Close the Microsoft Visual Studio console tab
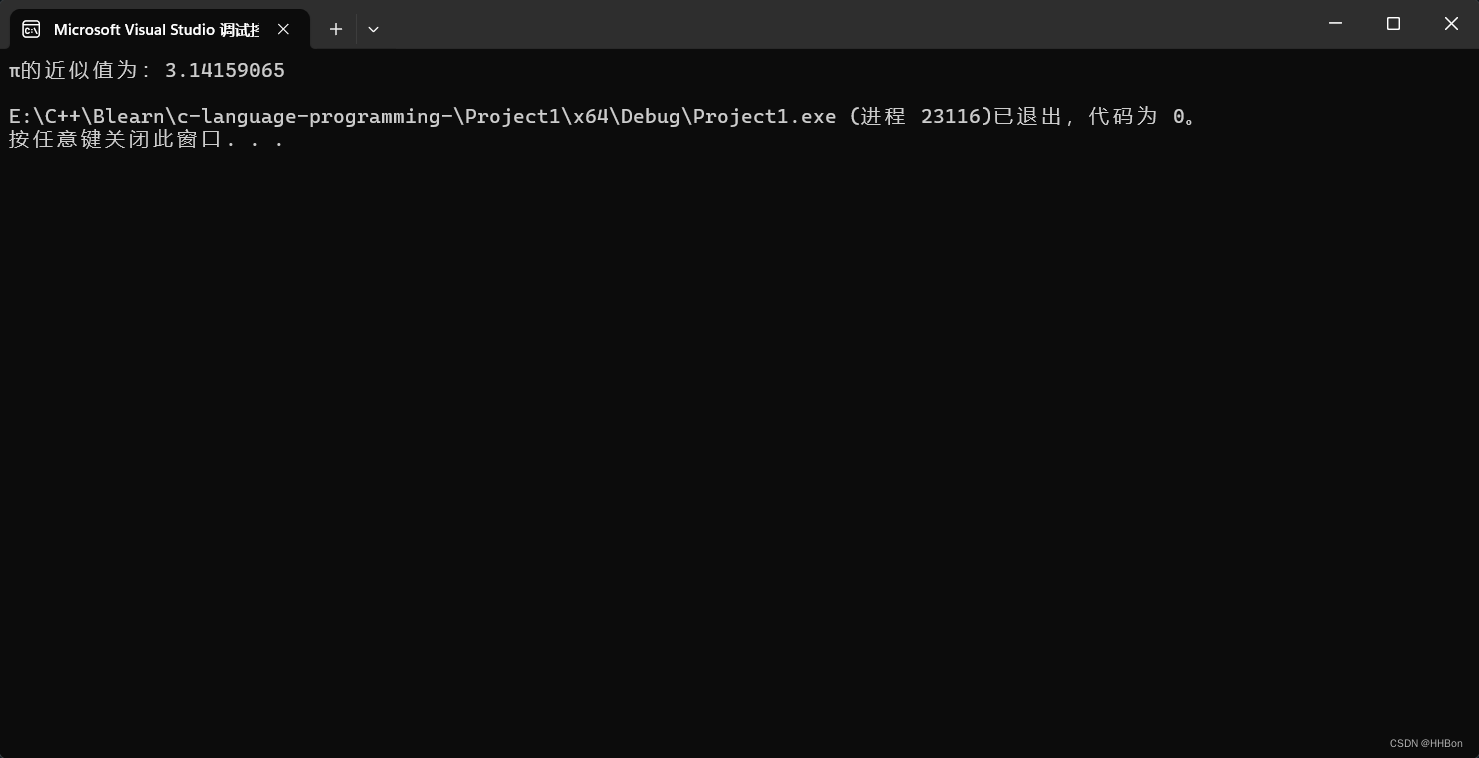Image resolution: width=1479 pixels, height=758 pixels. (x=283, y=29)
